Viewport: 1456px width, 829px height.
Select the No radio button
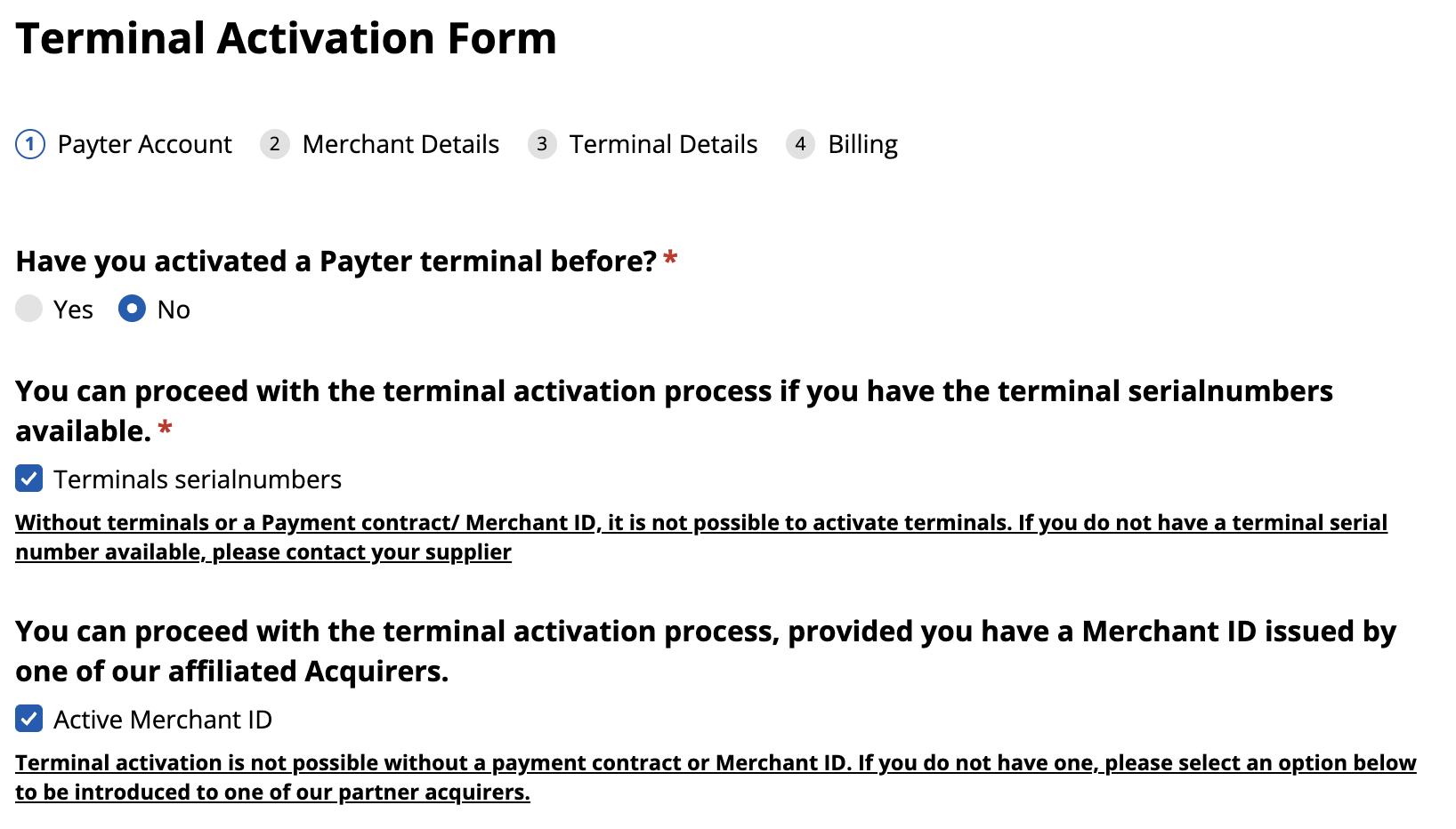click(x=132, y=309)
